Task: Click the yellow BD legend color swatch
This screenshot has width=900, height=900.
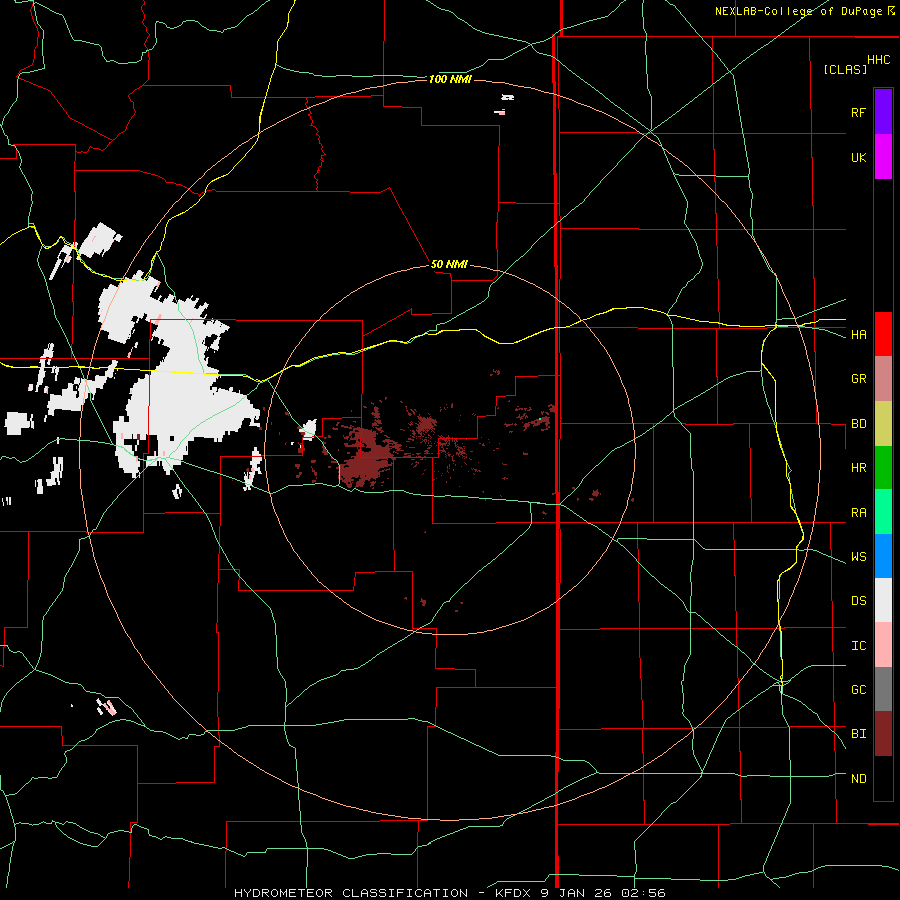Action: [883, 424]
